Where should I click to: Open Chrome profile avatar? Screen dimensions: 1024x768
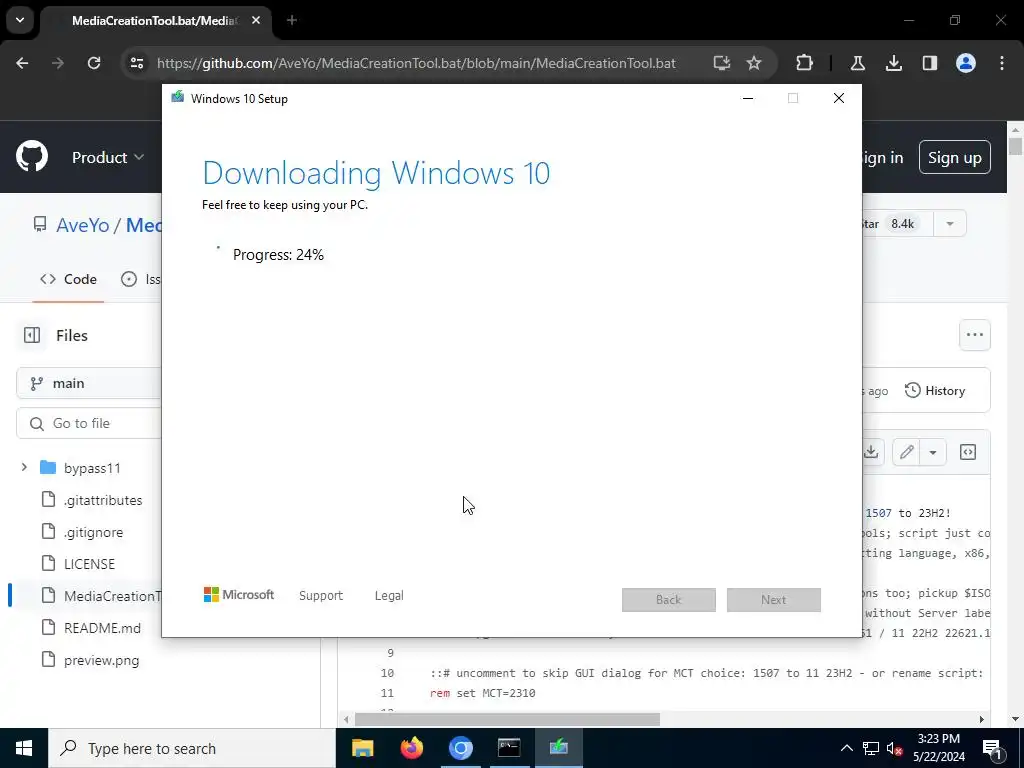(x=966, y=63)
